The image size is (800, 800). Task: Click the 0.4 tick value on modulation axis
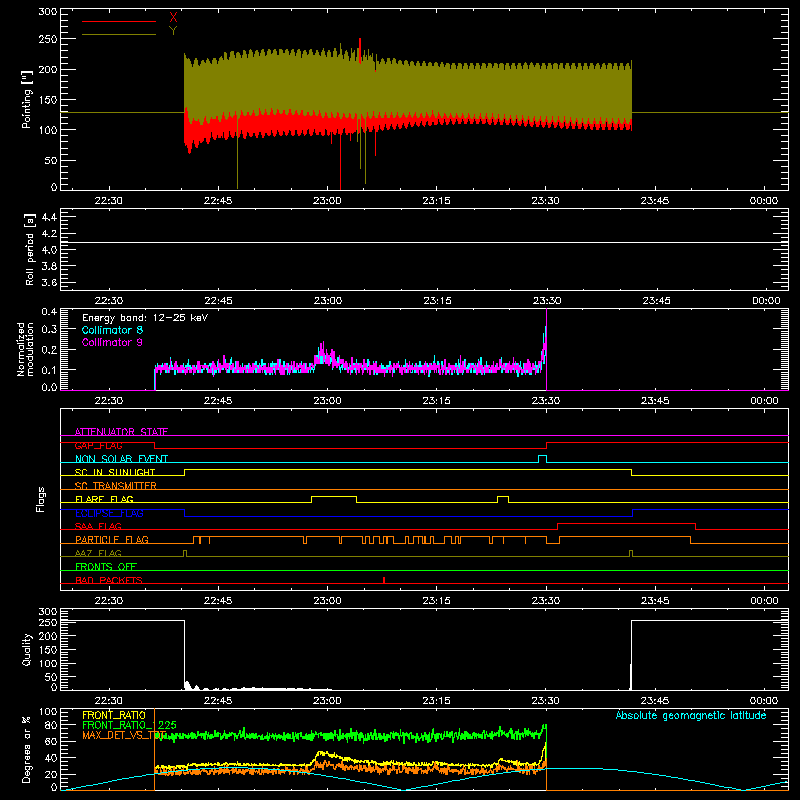49,312
